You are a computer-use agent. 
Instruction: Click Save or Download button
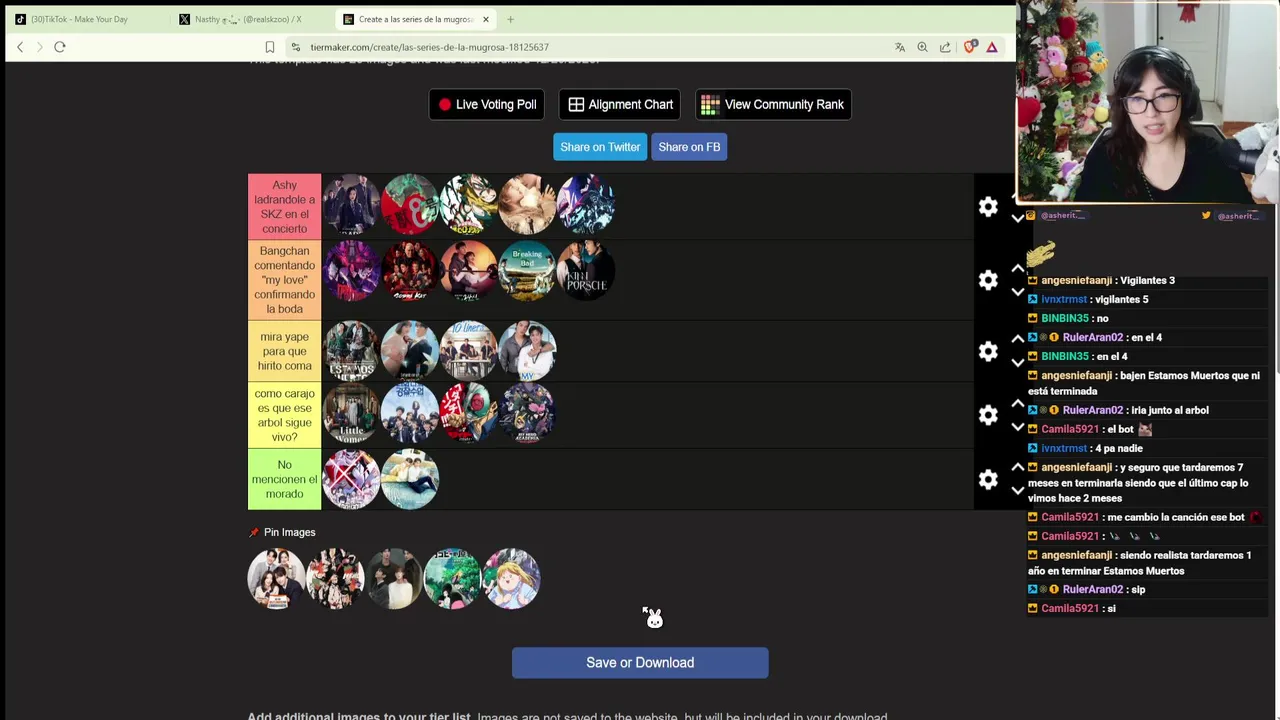coord(640,663)
